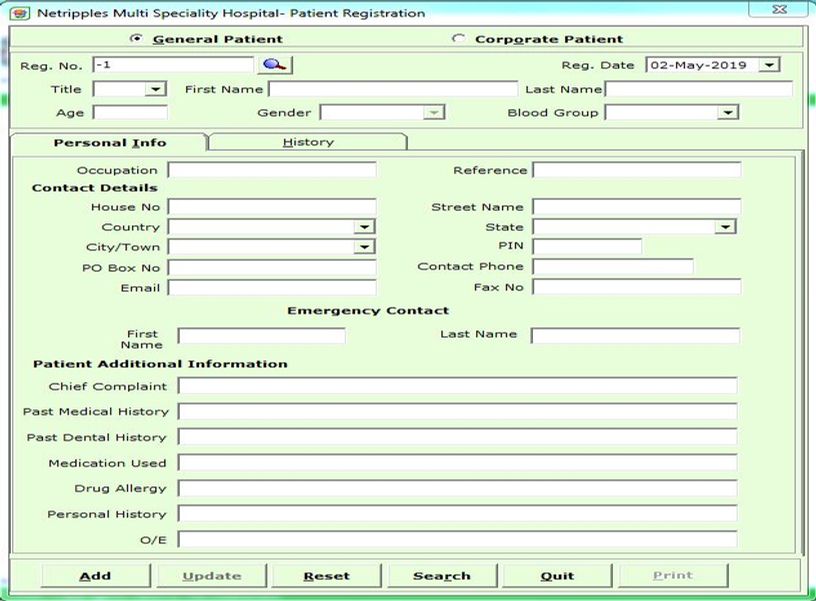Switch to the Personal Info tab
The image size is (816, 601).
(x=109, y=143)
